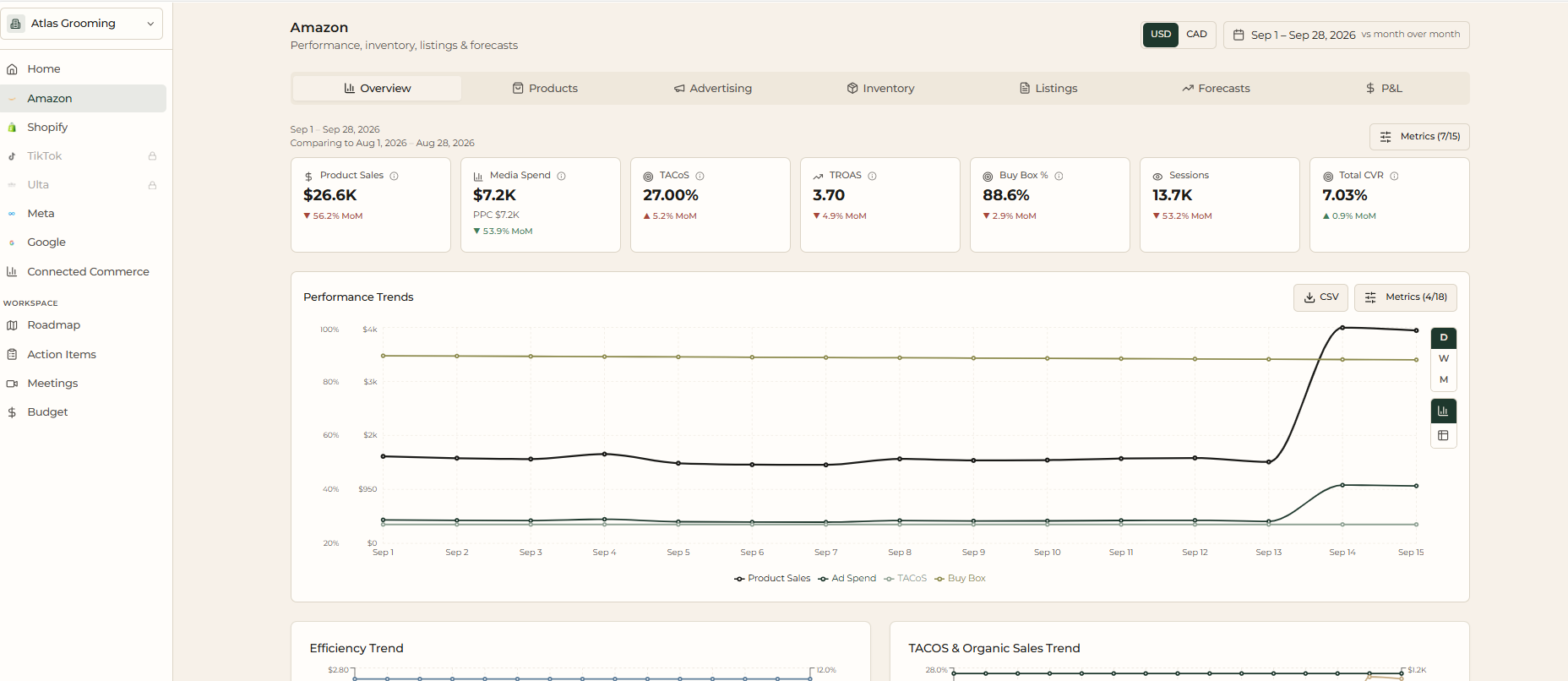Open the Atlas Grooming workspace dropdown
Image resolution: width=1568 pixels, height=681 pixels.
[83, 24]
